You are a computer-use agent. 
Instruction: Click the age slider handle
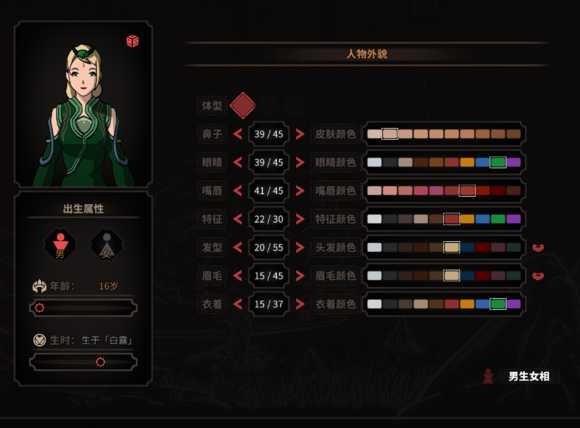(x=39, y=308)
